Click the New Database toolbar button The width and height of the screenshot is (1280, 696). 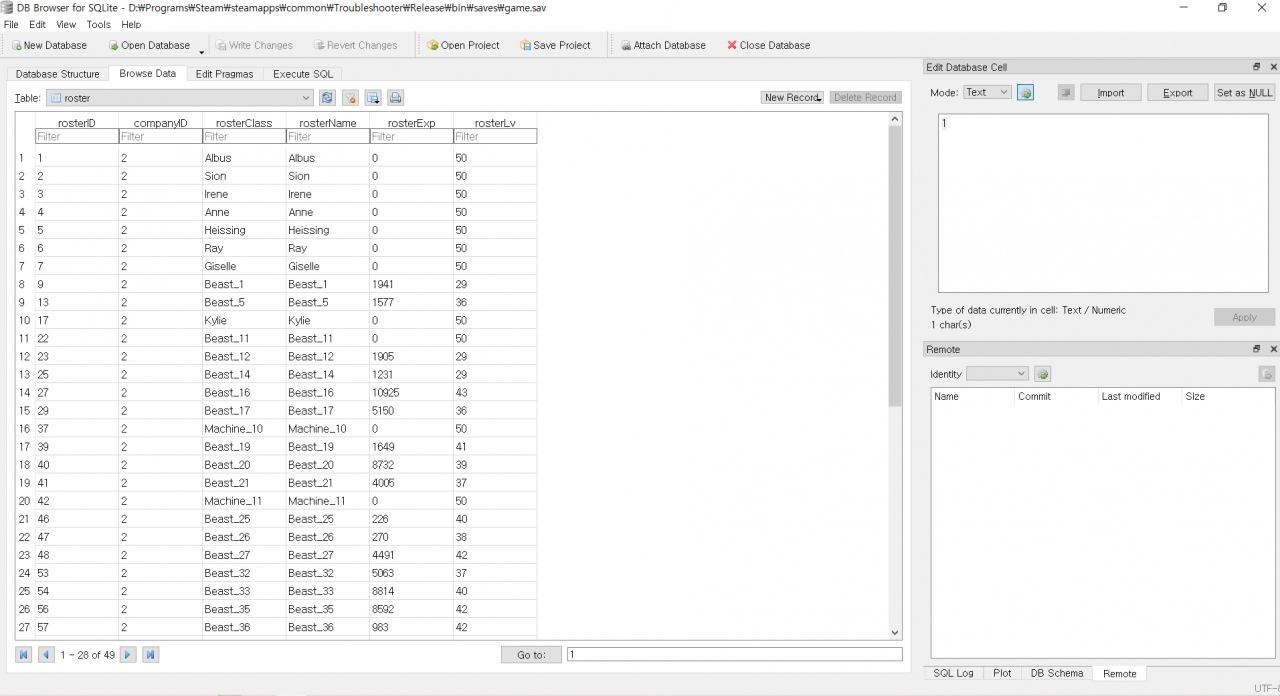49,45
